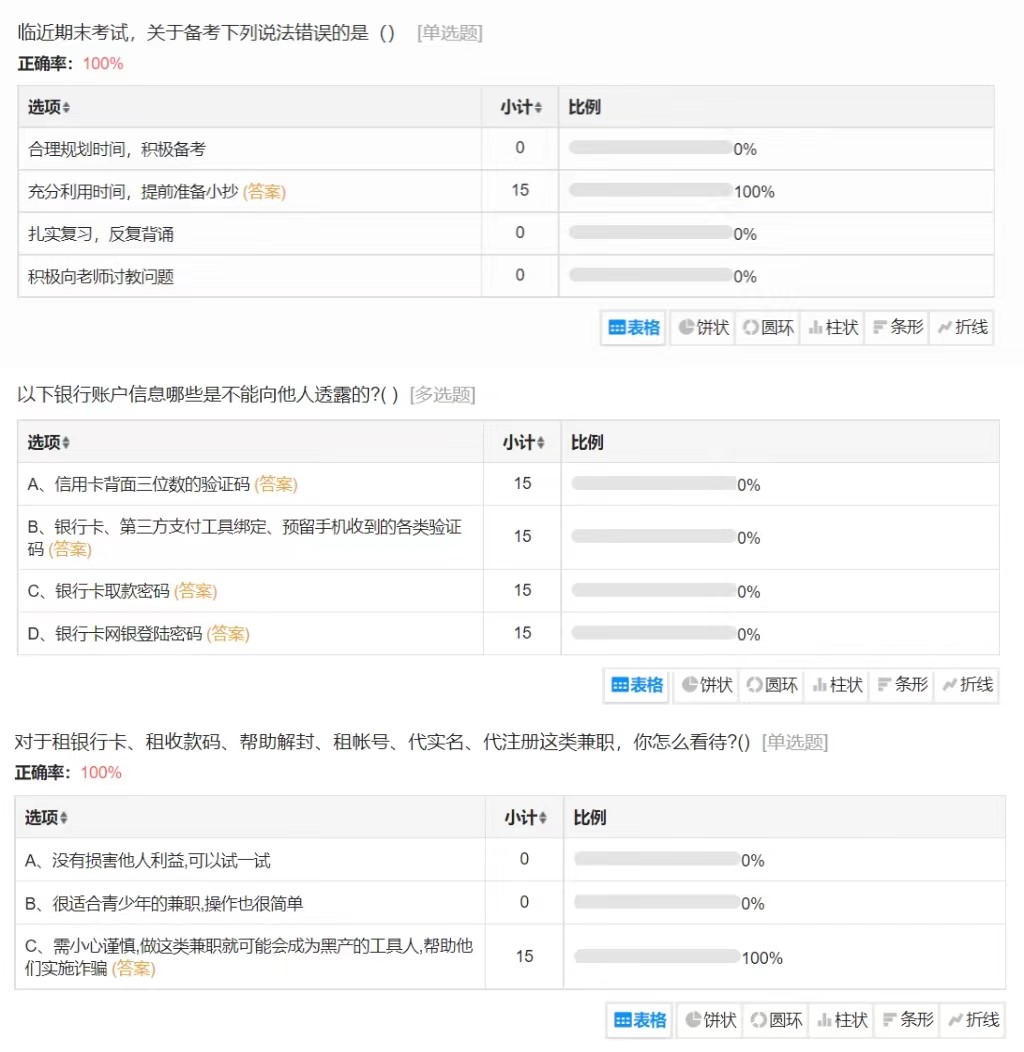Display 折线 chart for bank account question
Image resolution: width=1024 pixels, height=1052 pixels.
pyautogui.click(x=966, y=685)
